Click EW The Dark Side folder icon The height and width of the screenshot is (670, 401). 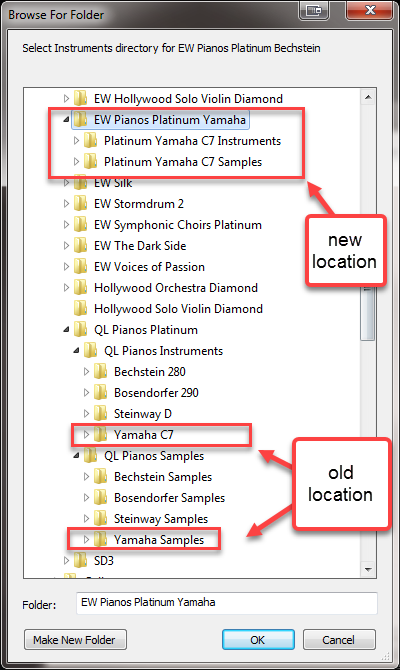coord(80,245)
